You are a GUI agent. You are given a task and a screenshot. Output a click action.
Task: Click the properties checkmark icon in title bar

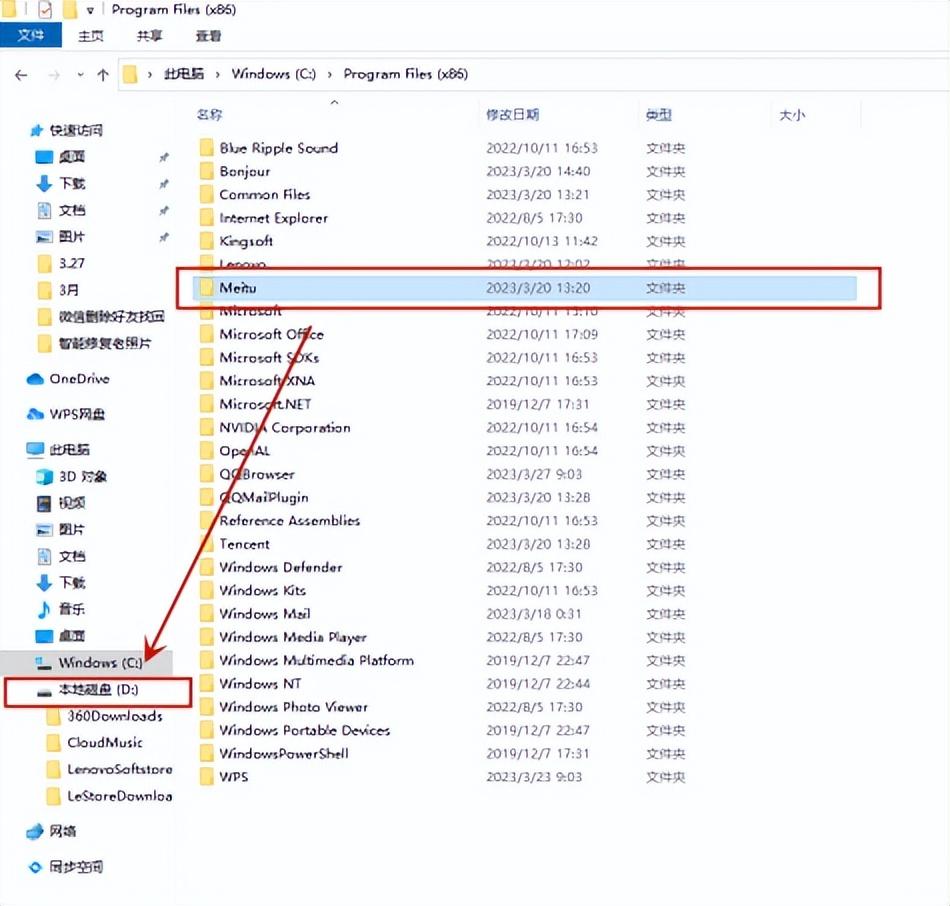coord(45,10)
